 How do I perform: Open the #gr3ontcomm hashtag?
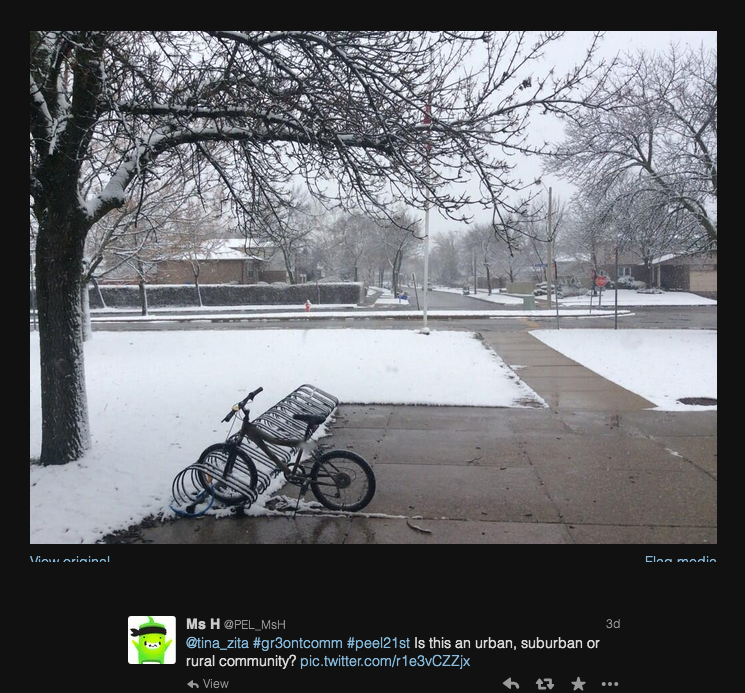click(297, 643)
